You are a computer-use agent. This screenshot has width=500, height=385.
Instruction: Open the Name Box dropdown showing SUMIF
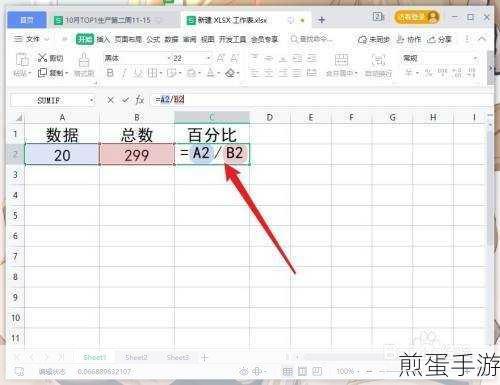click(92, 100)
